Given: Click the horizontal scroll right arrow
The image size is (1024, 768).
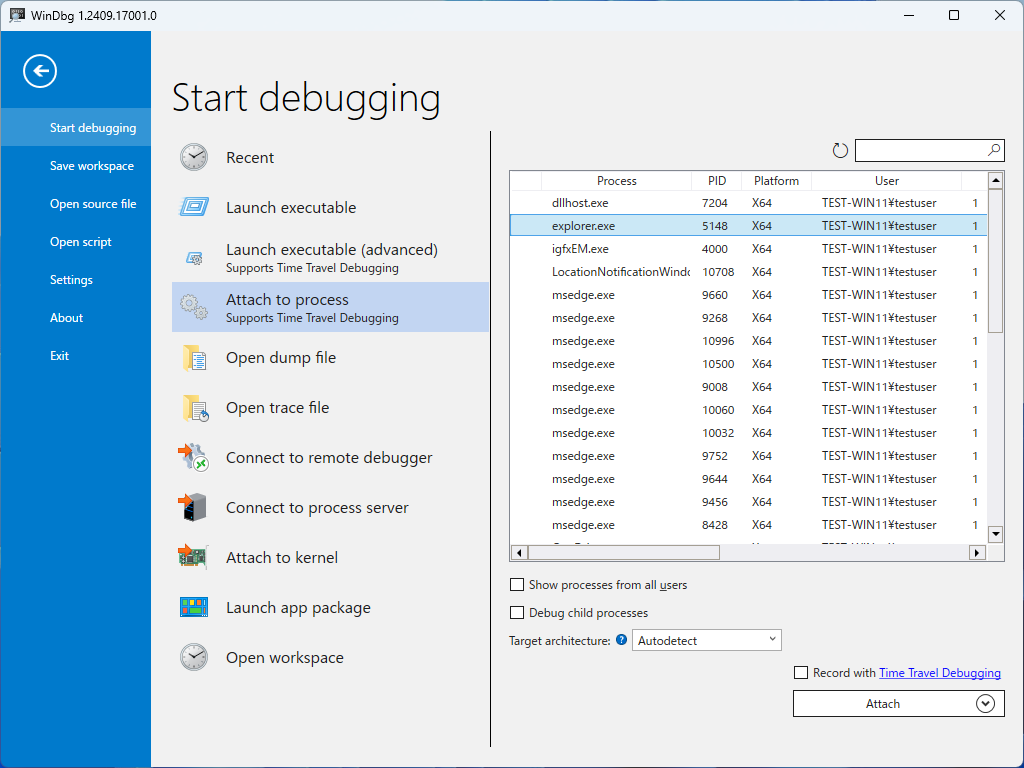Looking at the screenshot, I should 976,552.
